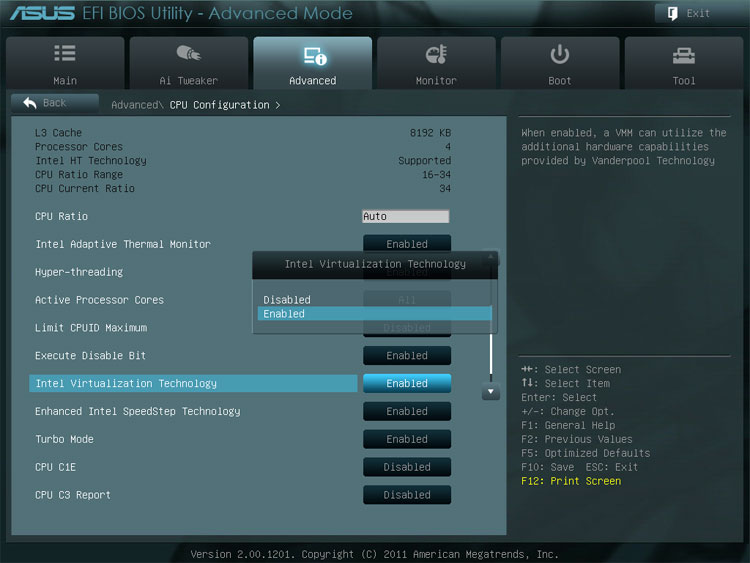Viewport: 750px width, 563px height.
Task: Click the Tool tab printer icon
Action: (684, 56)
